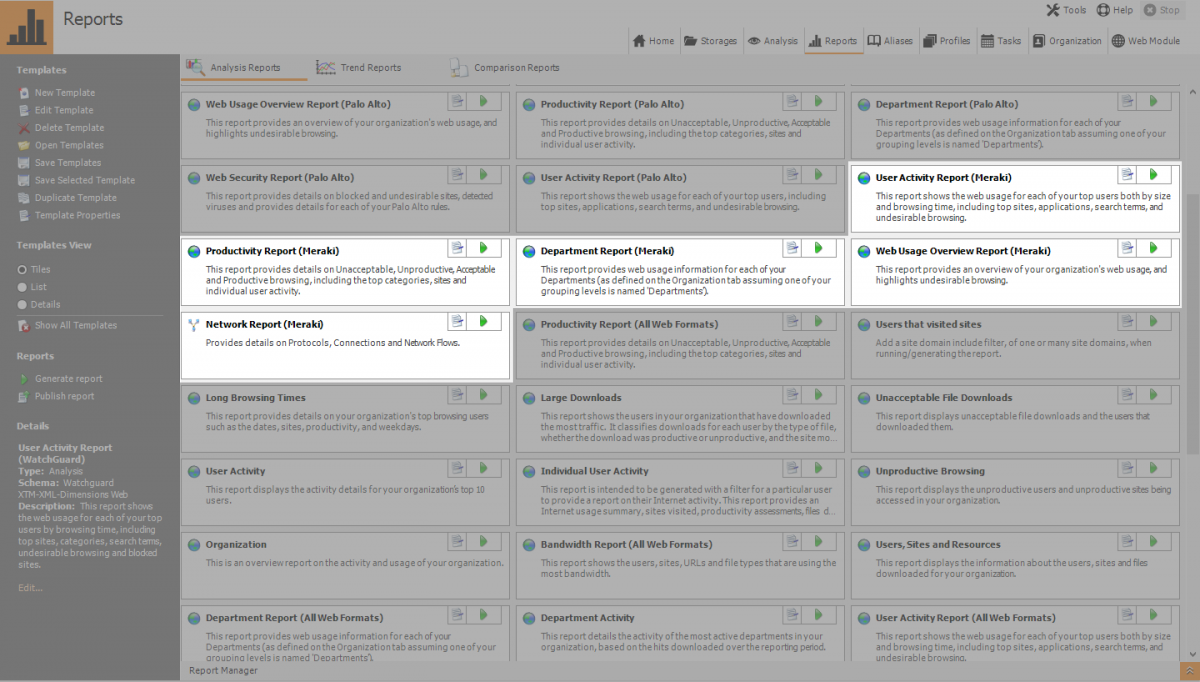Open the Tools icon at the top right
Image resolution: width=1200 pixels, height=682 pixels.
pyautogui.click(x=1054, y=10)
